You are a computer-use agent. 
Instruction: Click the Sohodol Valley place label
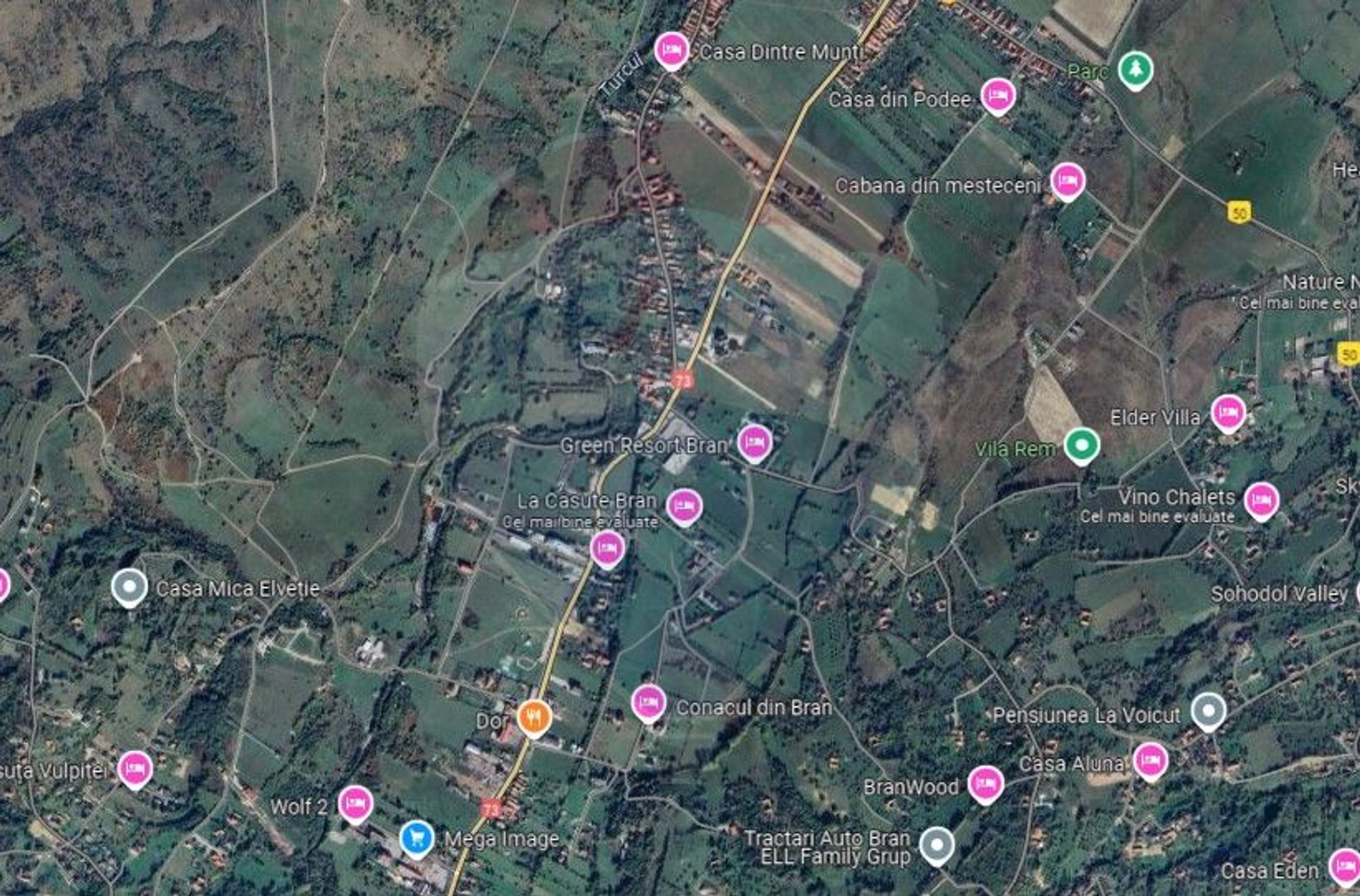click(1279, 594)
